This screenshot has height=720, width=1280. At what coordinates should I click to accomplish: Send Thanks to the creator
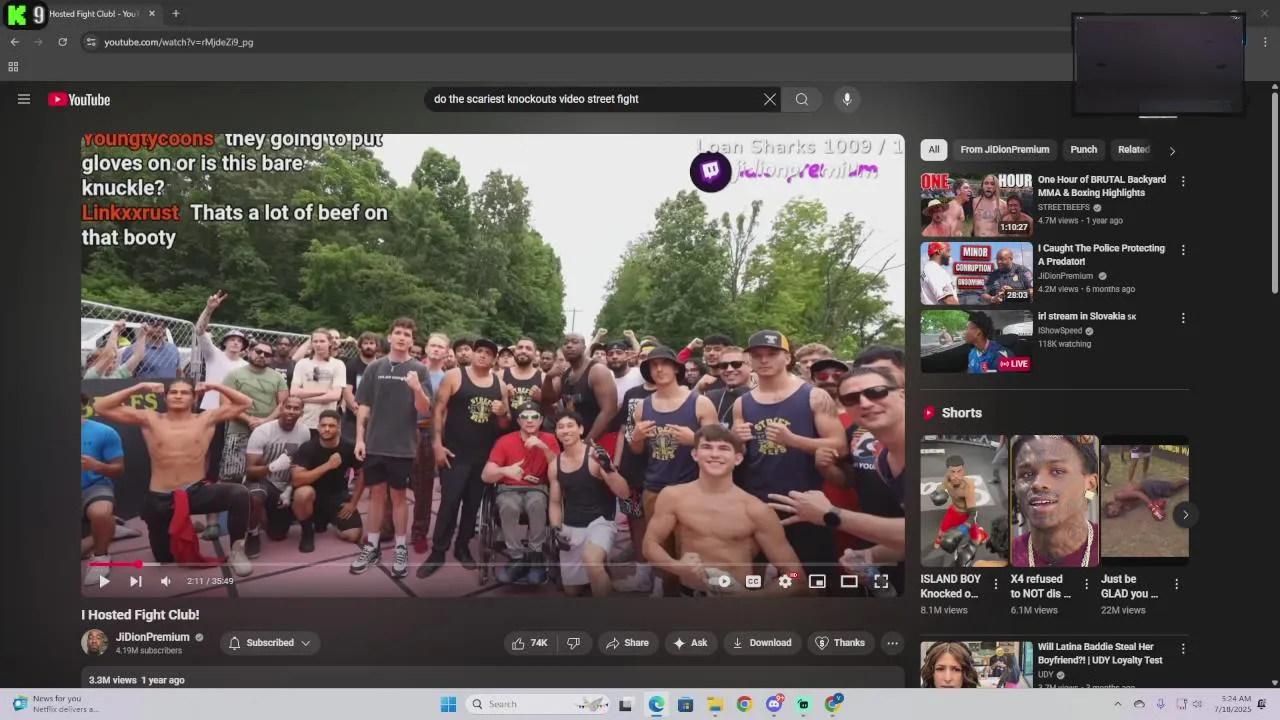pyautogui.click(x=840, y=643)
